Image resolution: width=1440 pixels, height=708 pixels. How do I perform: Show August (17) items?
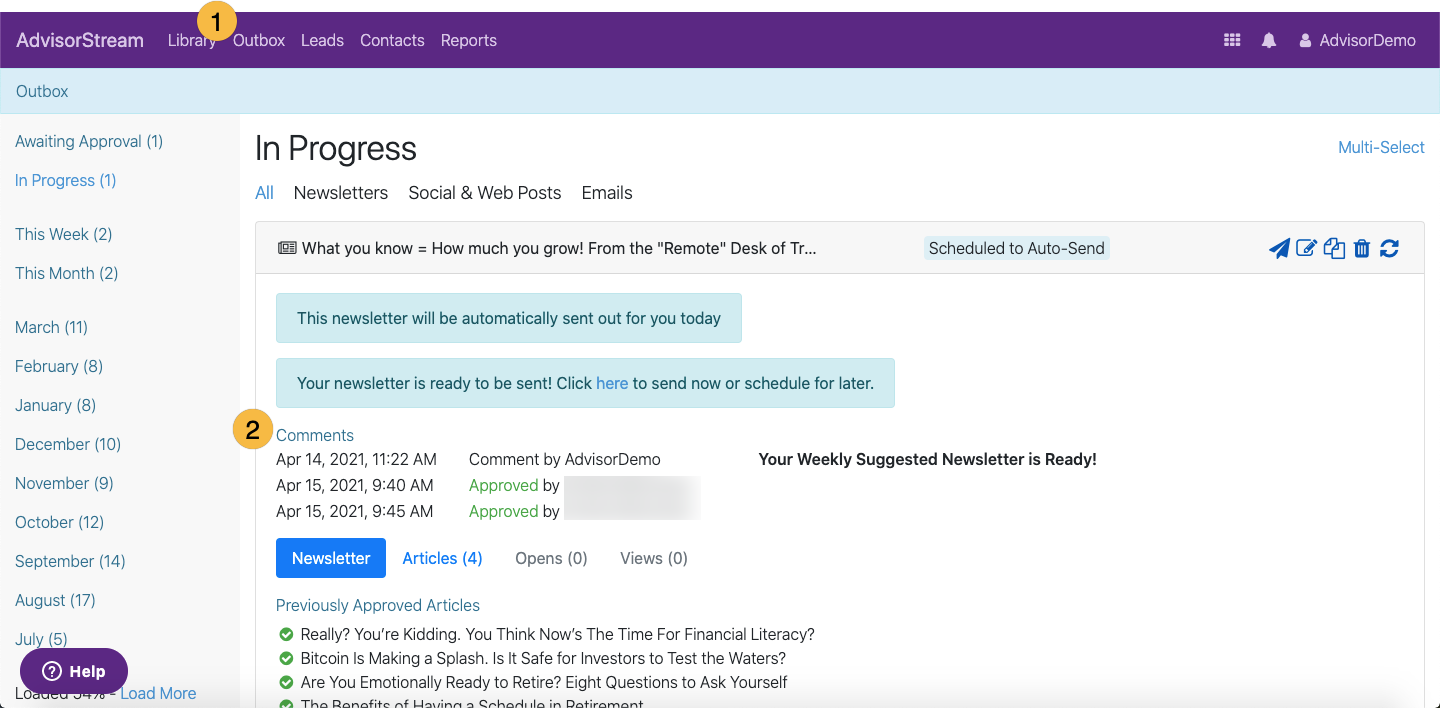coord(55,600)
